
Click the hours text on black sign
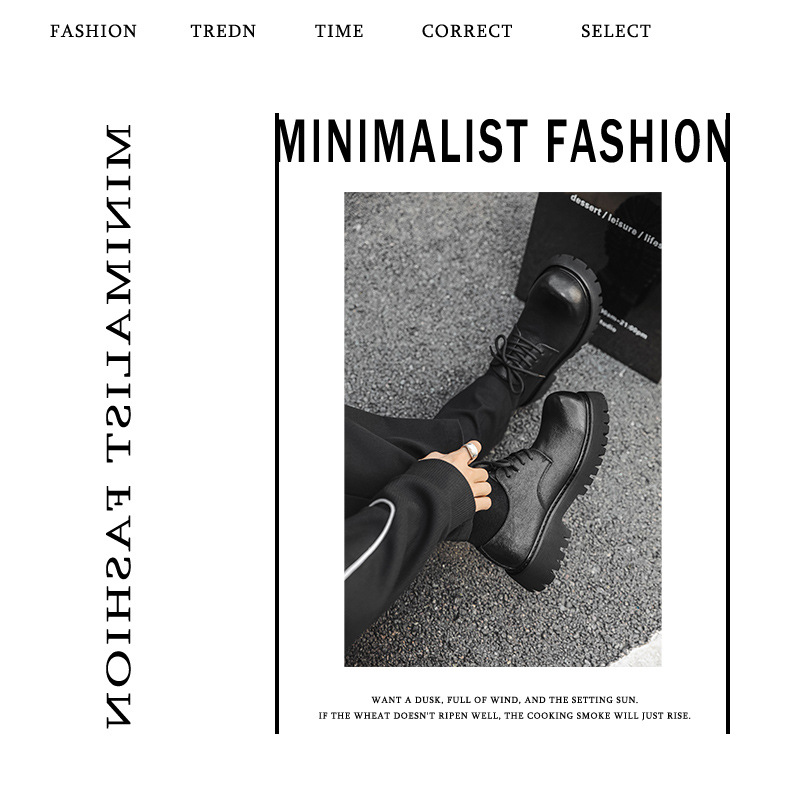[x=624, y=324]
